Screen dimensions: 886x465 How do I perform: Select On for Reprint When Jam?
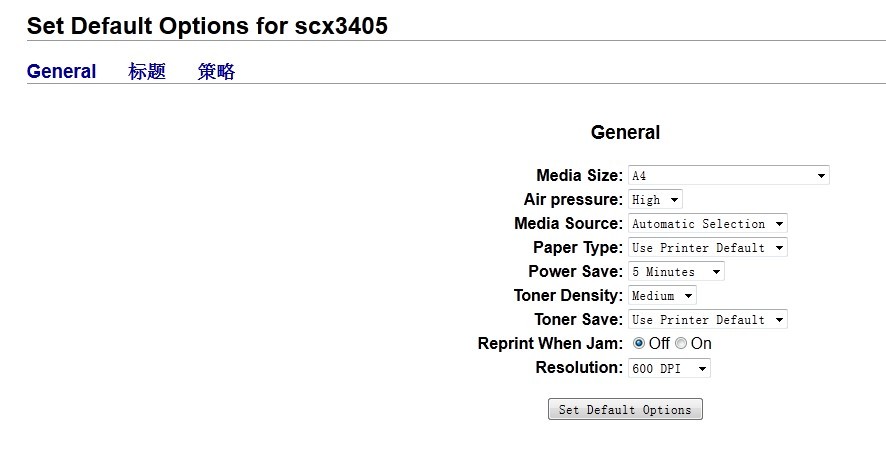[681, 344]
